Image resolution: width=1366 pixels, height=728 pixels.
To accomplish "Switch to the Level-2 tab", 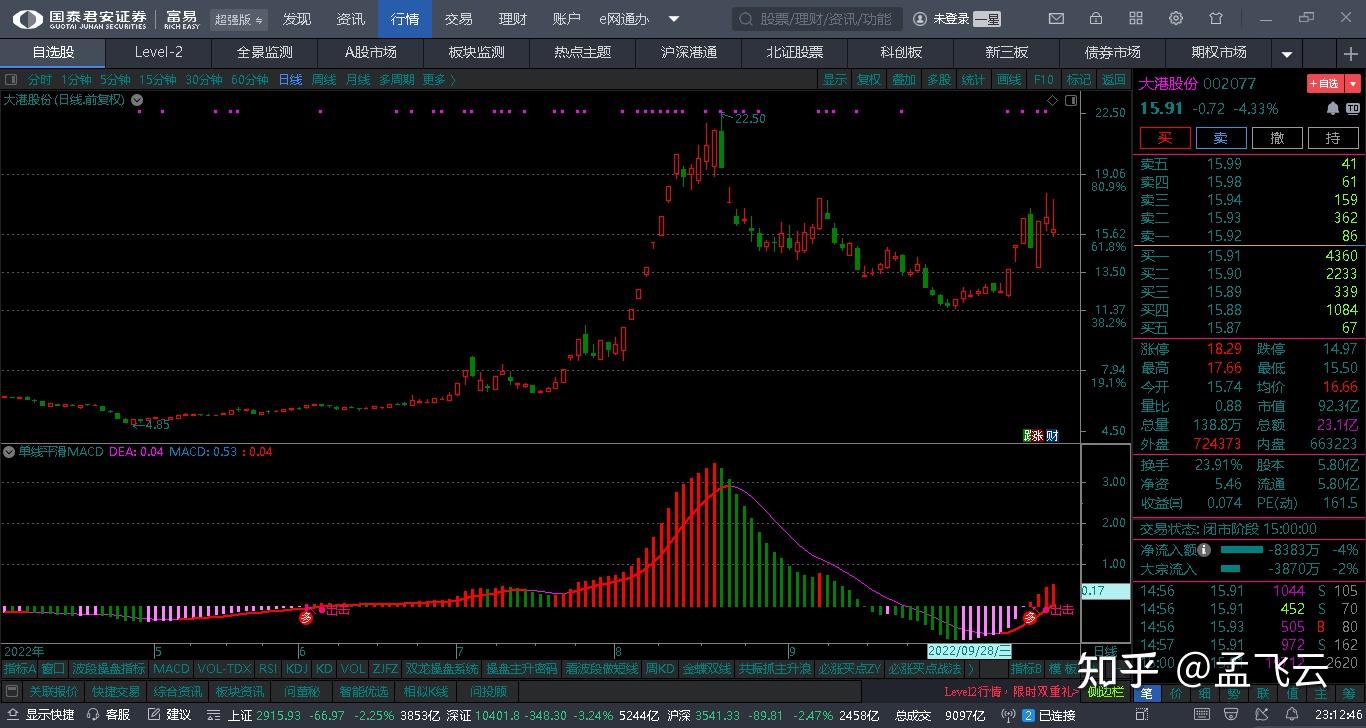I will click(x=159, y=52).
